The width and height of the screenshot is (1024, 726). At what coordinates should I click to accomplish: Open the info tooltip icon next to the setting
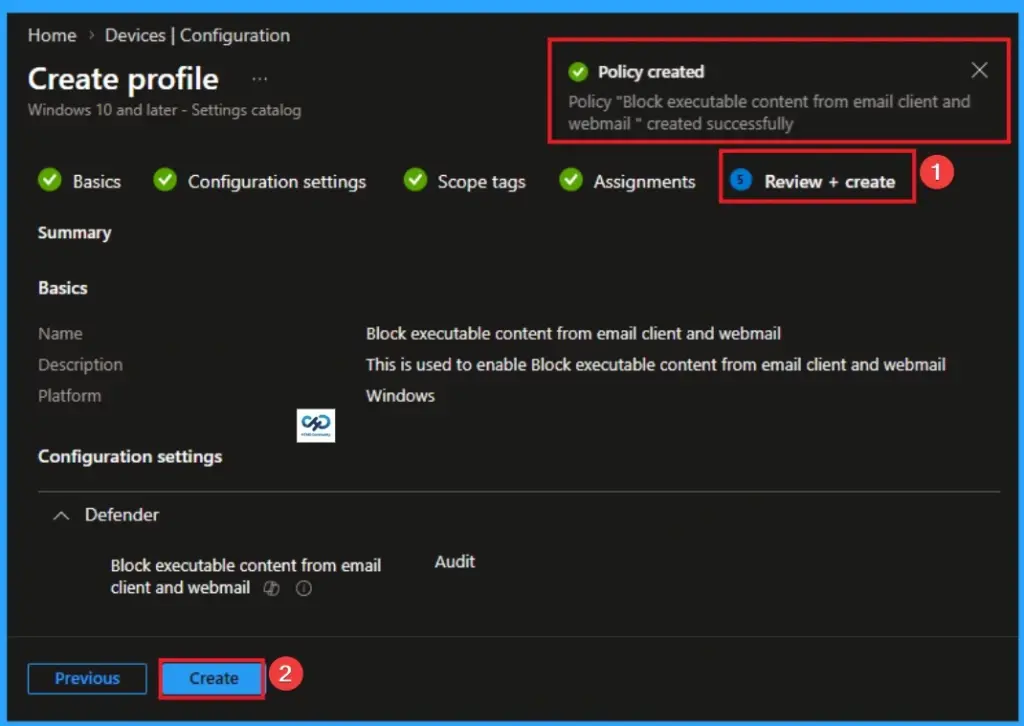point(302,589)
